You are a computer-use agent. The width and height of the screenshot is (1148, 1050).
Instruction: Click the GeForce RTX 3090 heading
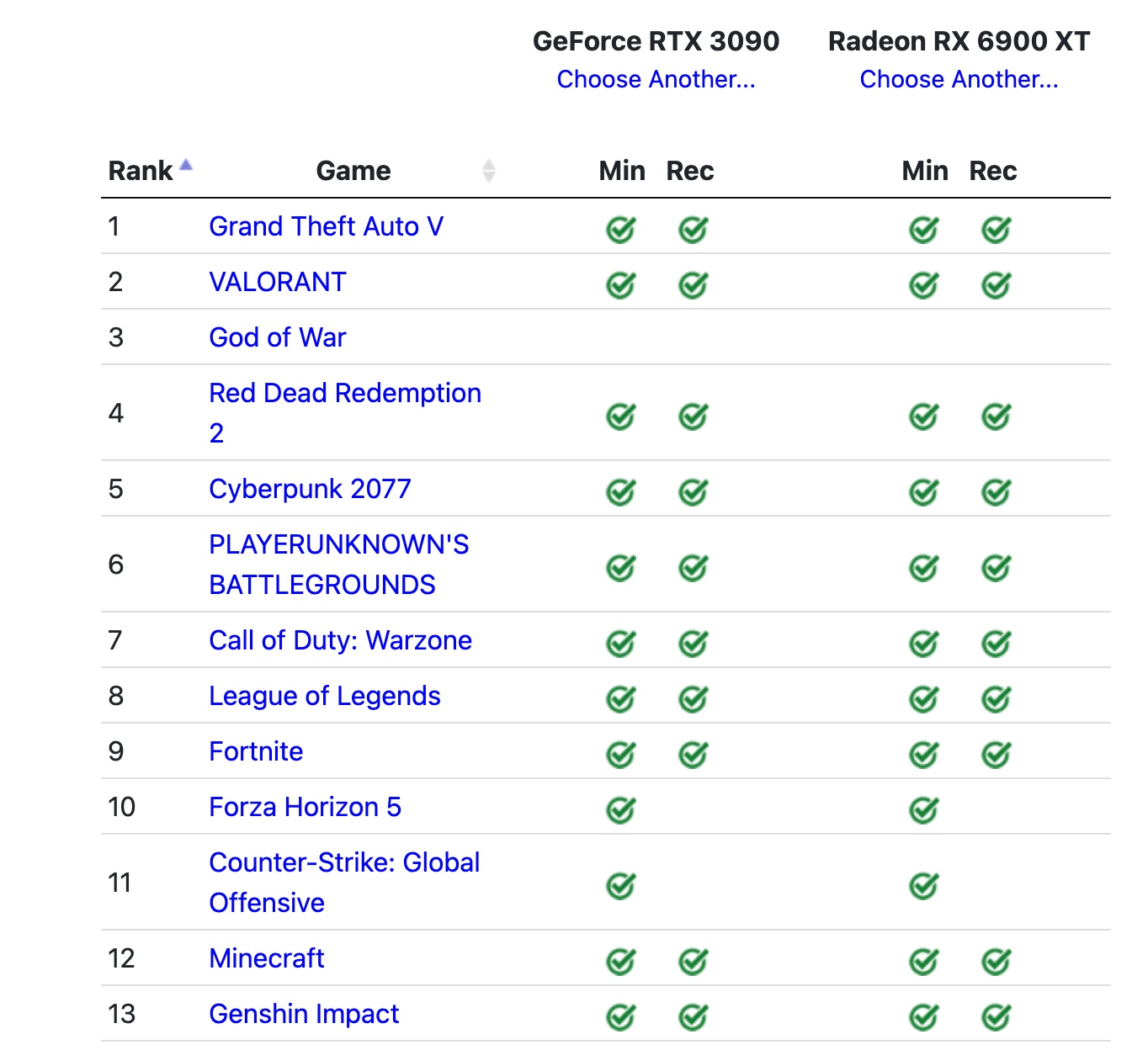point(656,41)
